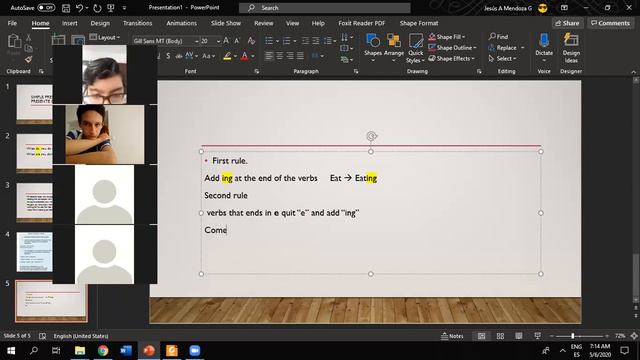Switch to Slide Sorter view
Viewport: 640px width, 360px height.
[x=500, y=336]
